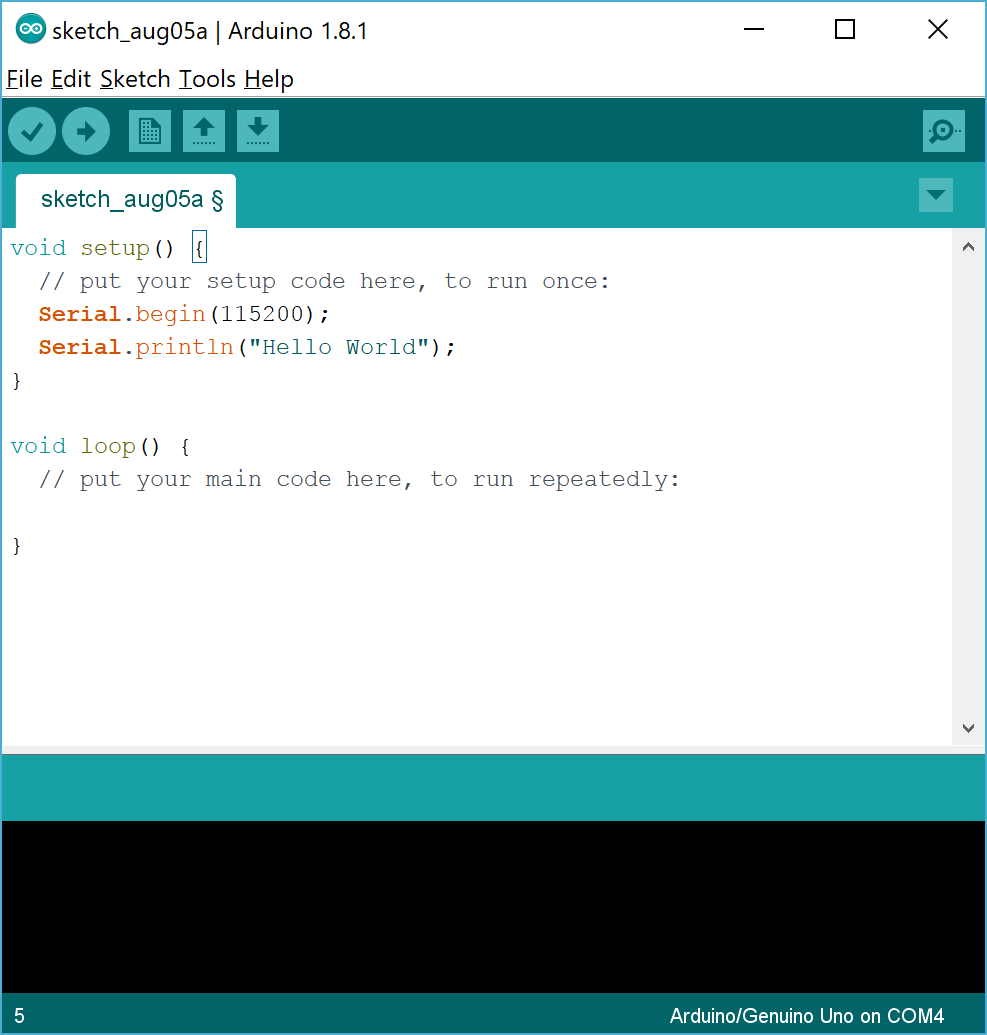
Task: Click the Verify checkmark button
Action: click(32, 131)
